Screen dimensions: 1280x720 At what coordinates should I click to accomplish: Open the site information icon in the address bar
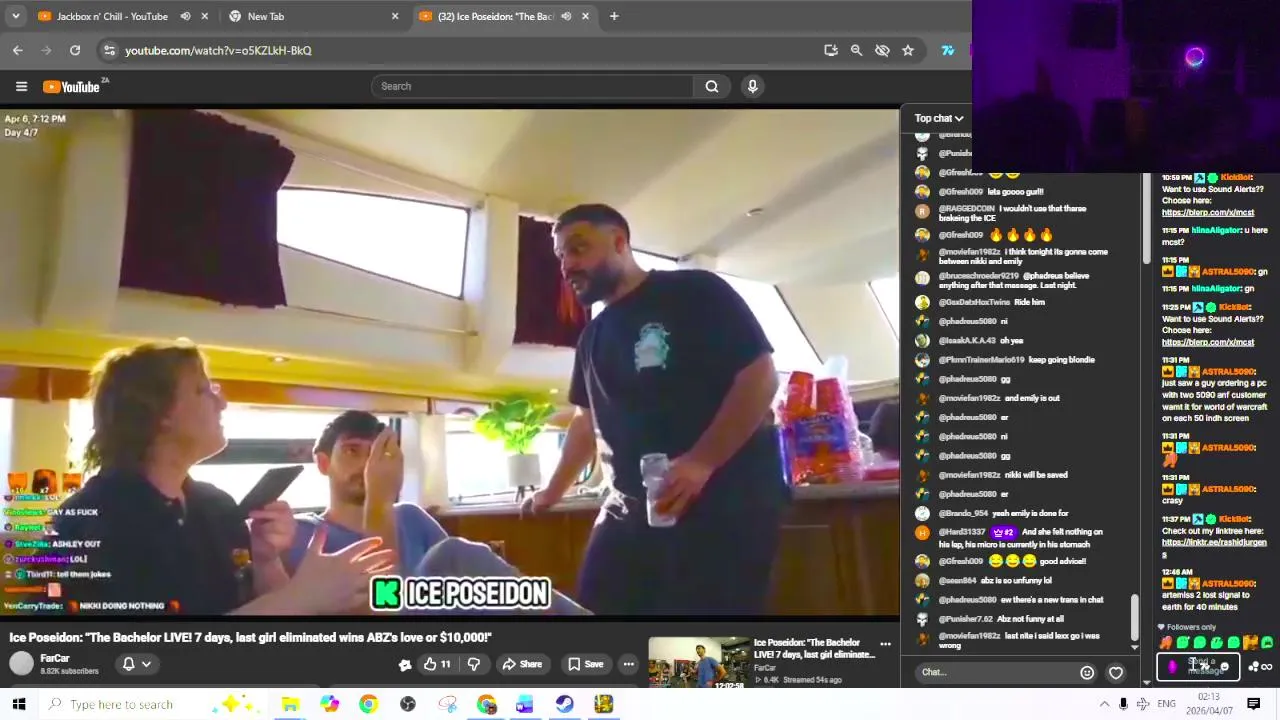pos(110,50)
